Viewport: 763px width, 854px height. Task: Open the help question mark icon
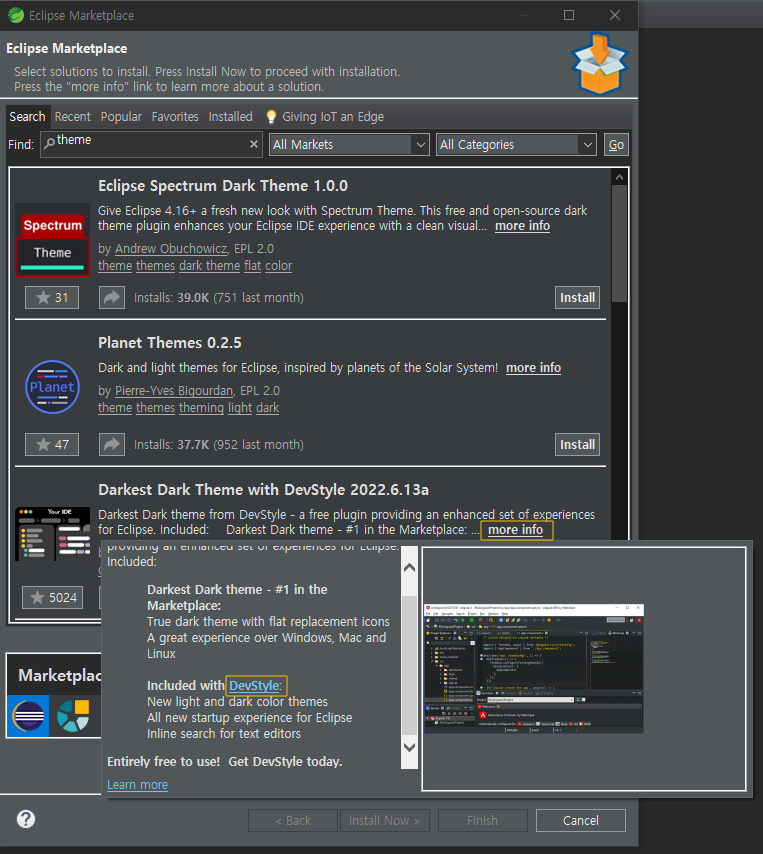(x=26, y=819)
